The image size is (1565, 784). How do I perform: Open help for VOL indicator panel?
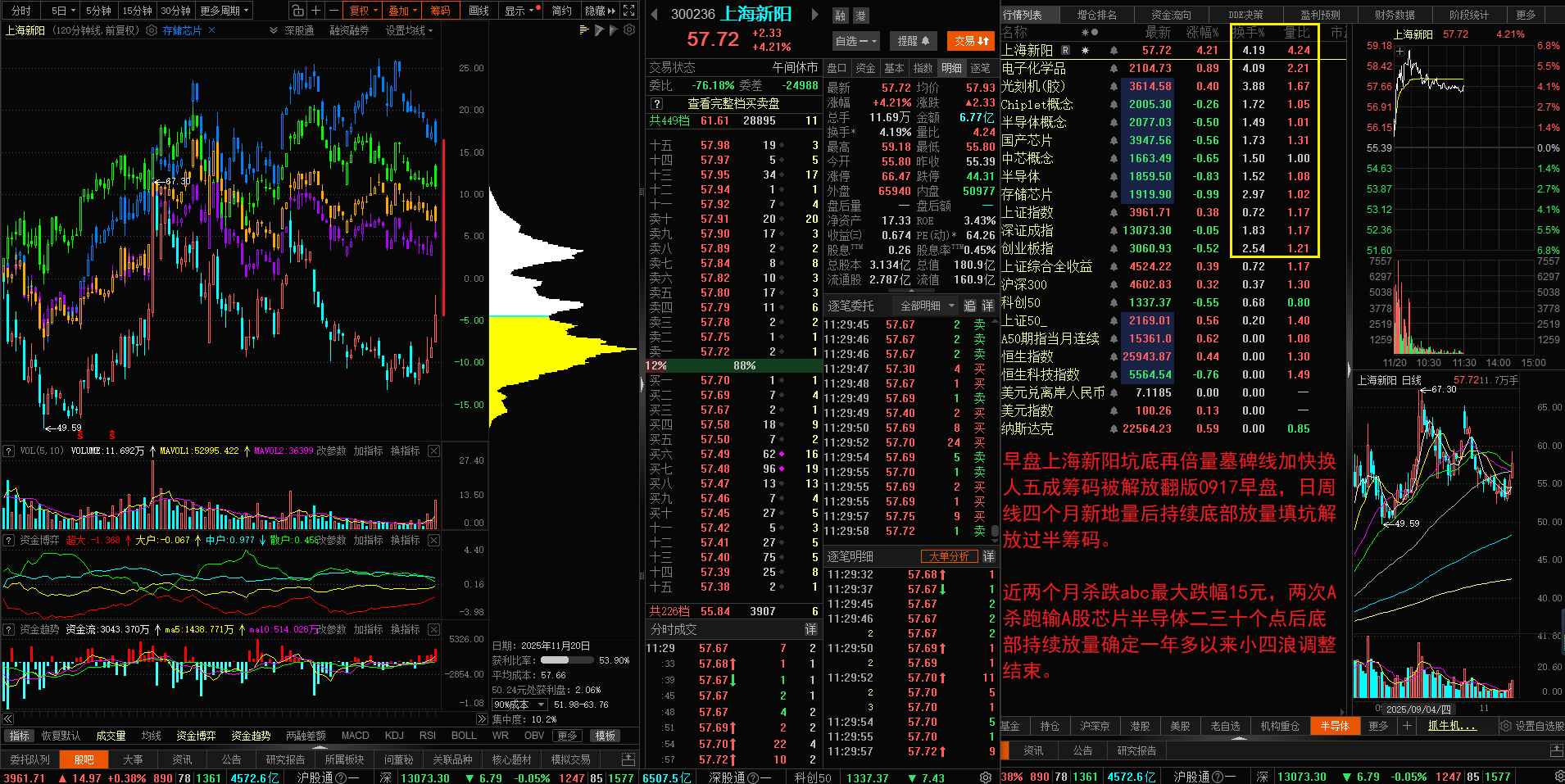click(x=9, y=451)
